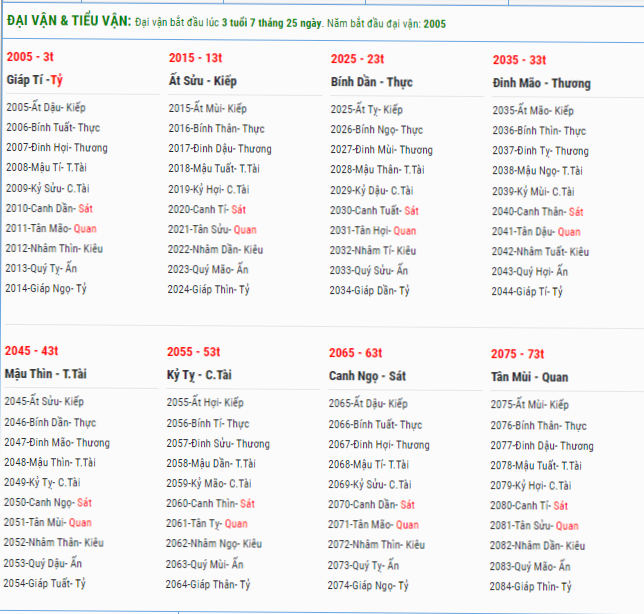Click the '3 tuổi 7 tháng 25 ngày' text
This screenshot has height=614, width=644.
click(x=271, y=23)
